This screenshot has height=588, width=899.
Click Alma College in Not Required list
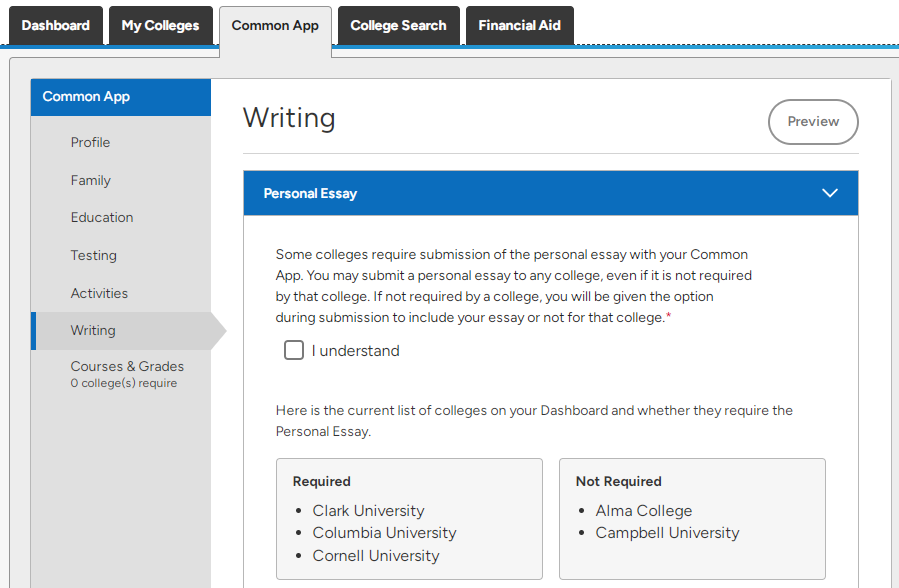point(643,511)
